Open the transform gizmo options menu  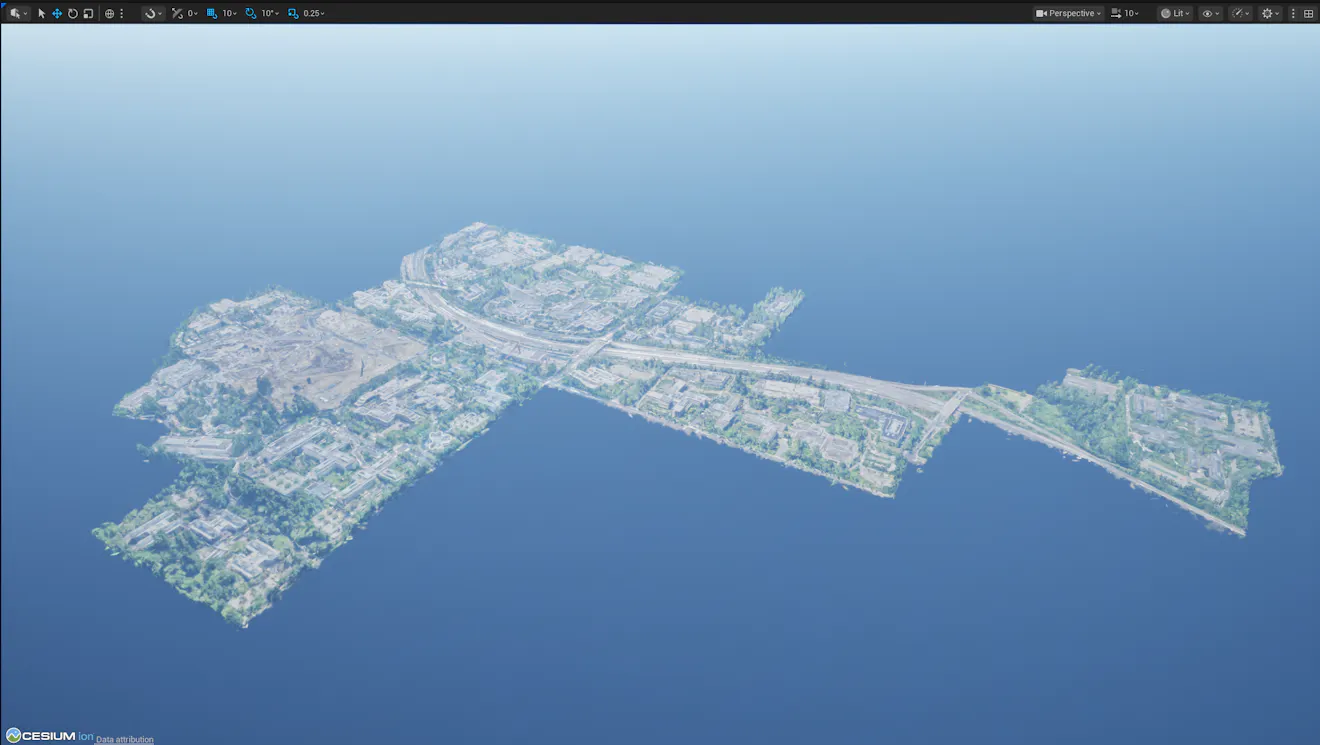point(152,13)
